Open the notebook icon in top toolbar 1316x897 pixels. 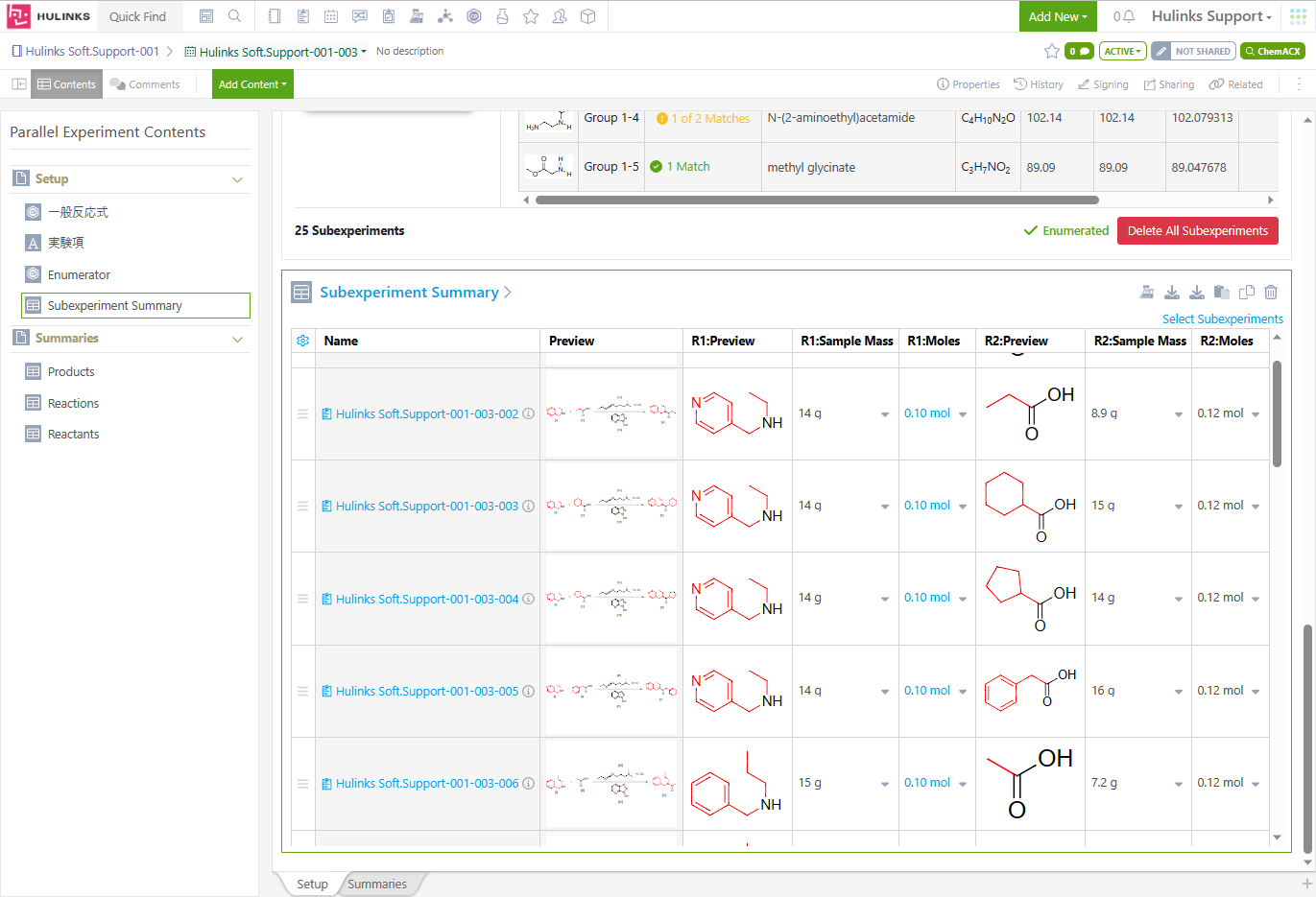point(275,16)
